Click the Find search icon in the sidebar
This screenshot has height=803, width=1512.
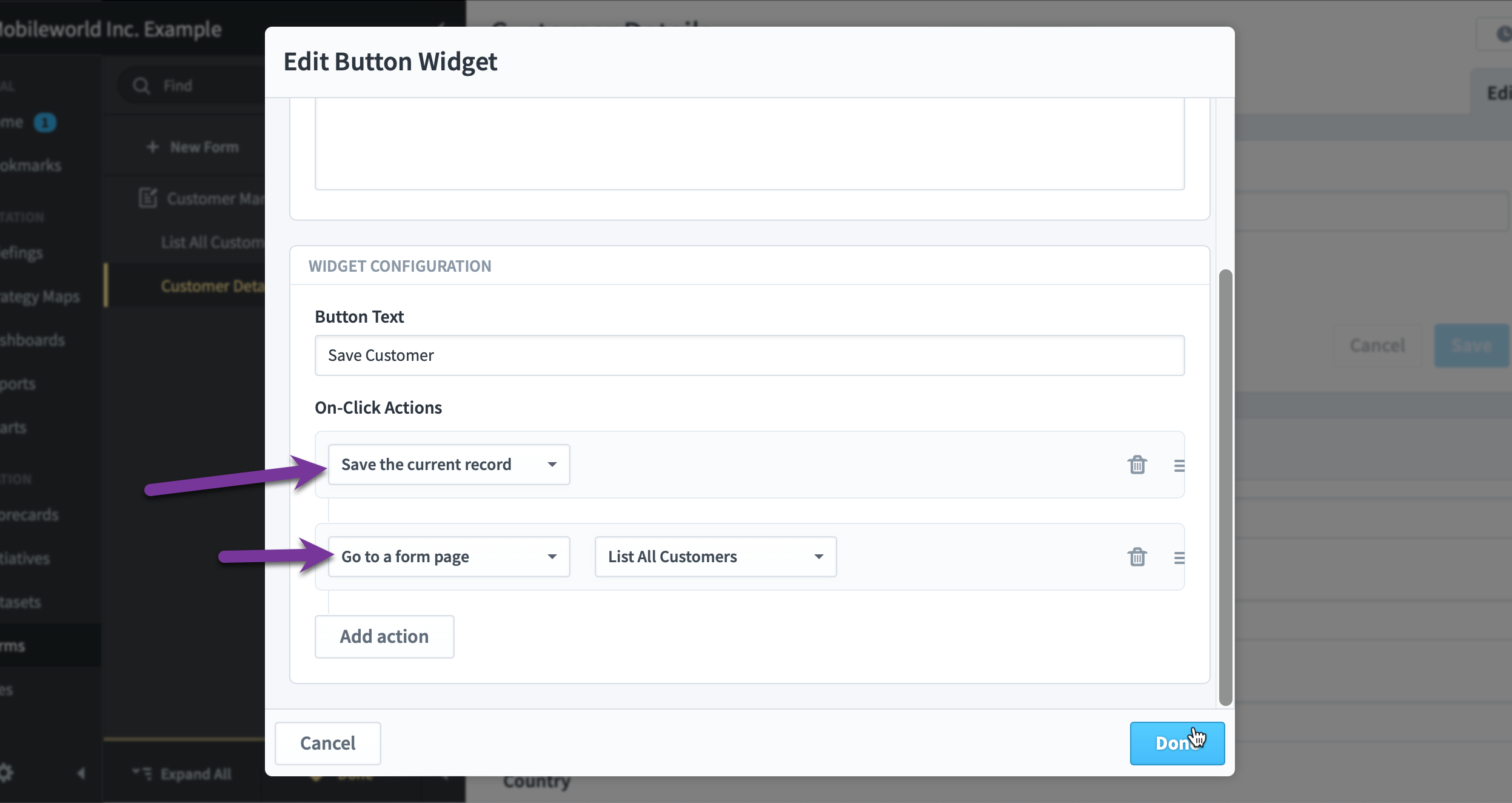(141, 85)
